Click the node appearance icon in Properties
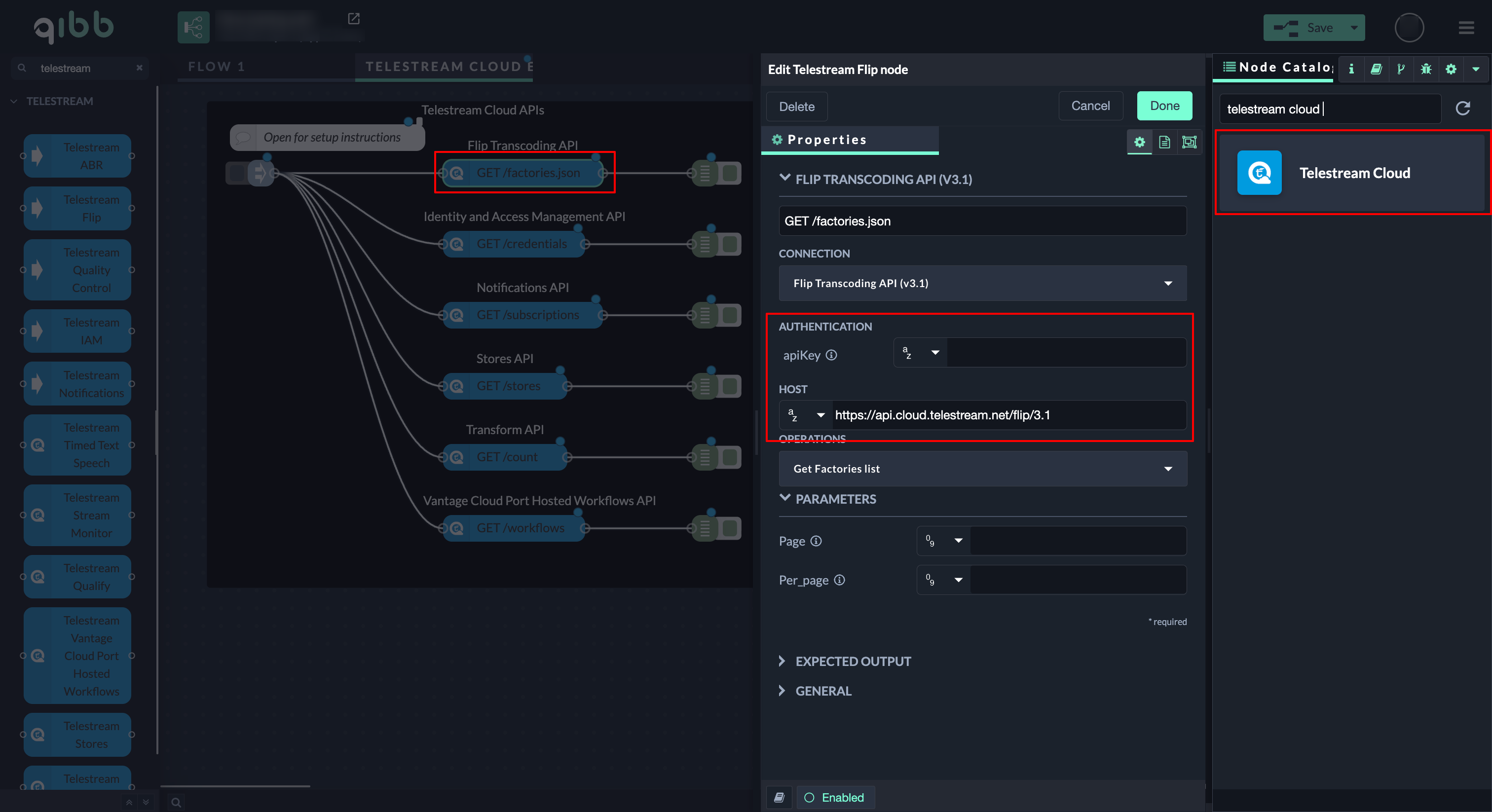 (1189, 142)
